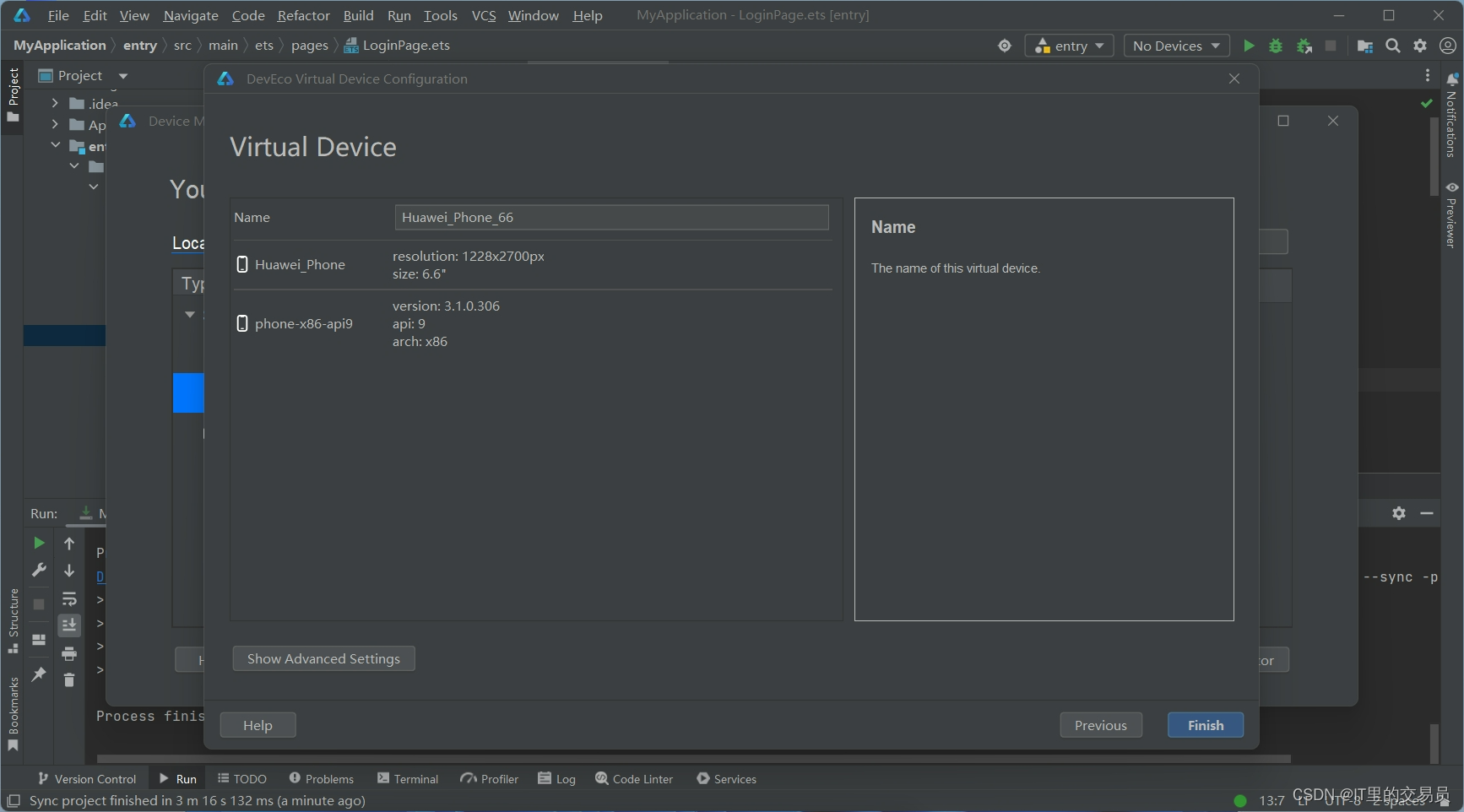Click the Help button in dialog
Viewport: 1464px width, 812px height.
pyautogui.click(x=258, y=725)
